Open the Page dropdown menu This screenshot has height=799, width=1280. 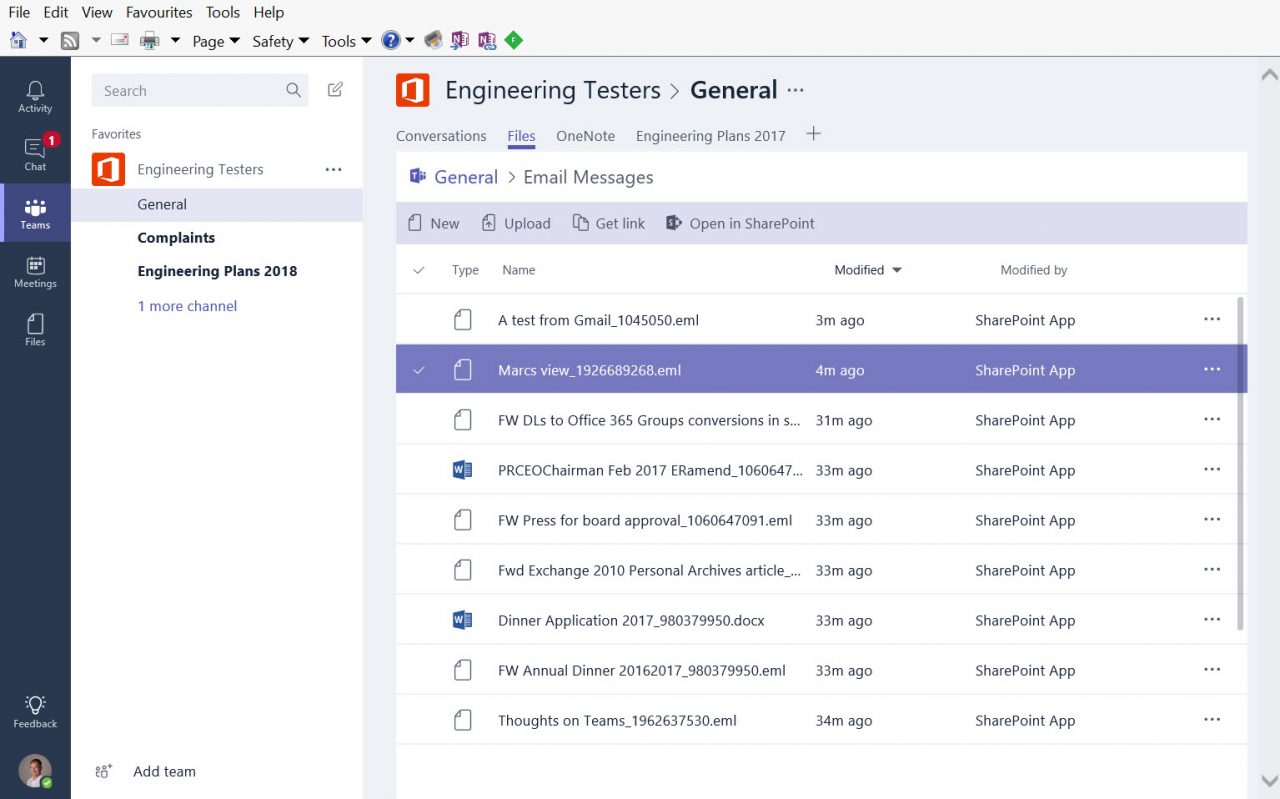(216, 41)
